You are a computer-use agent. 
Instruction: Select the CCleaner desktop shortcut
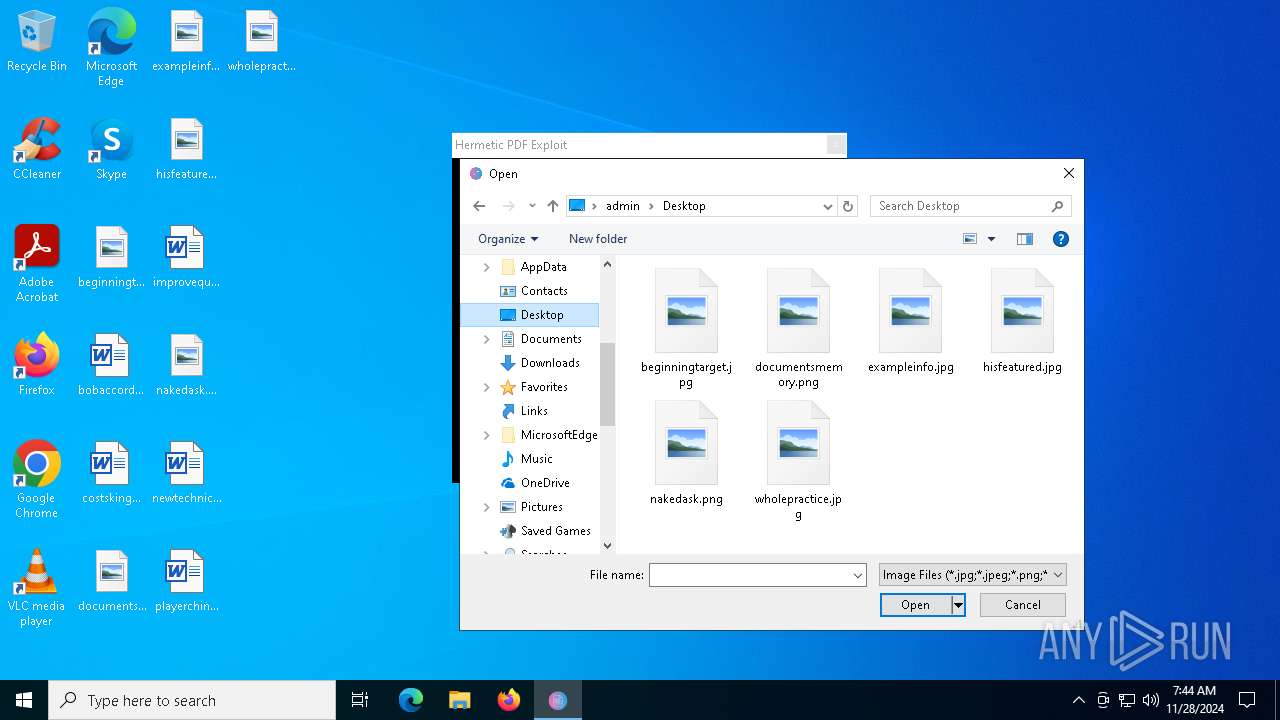tap(37, 150)
